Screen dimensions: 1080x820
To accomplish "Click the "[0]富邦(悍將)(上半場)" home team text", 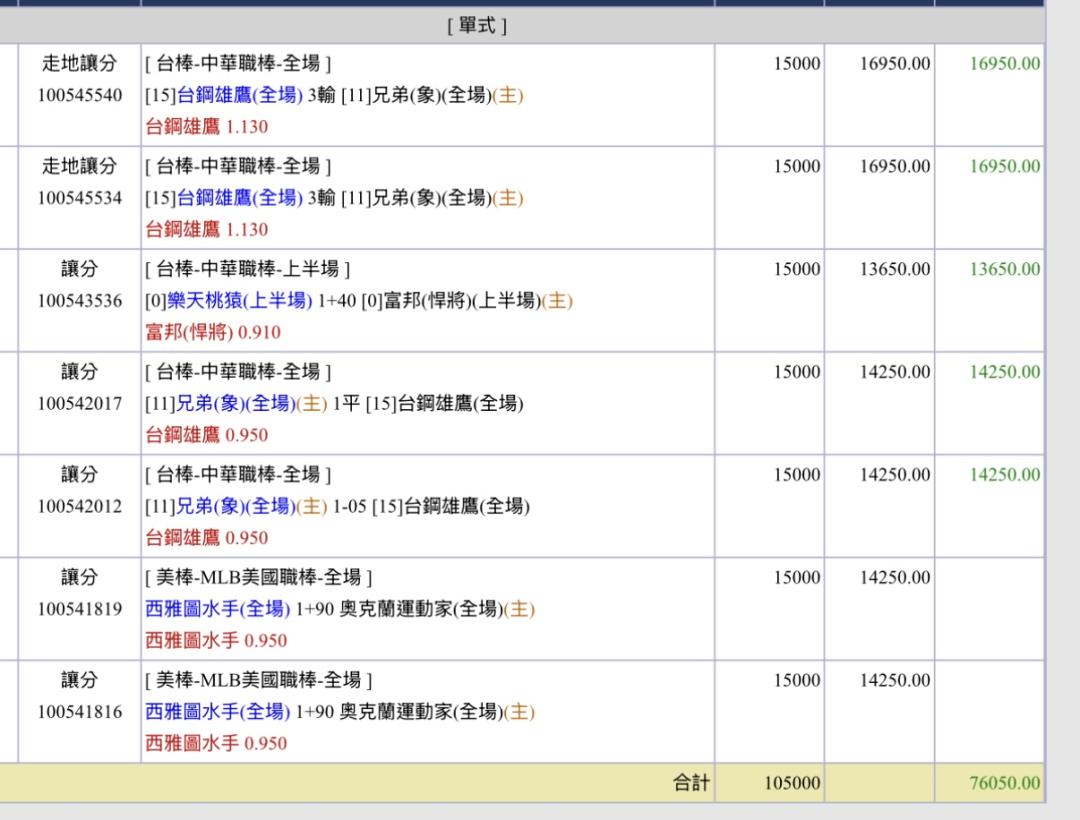I will (451, 301).
